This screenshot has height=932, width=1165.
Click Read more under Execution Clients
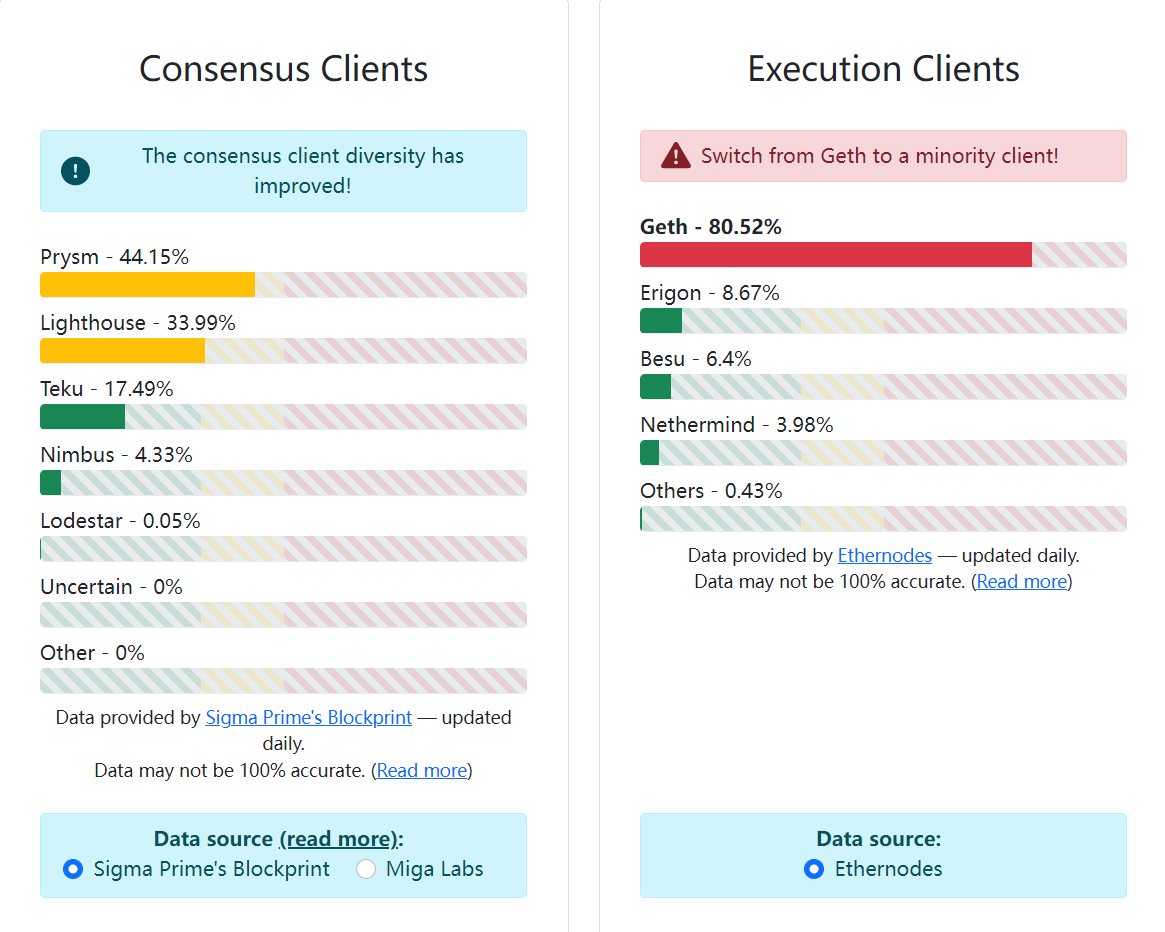click(x=1022, y=581)
